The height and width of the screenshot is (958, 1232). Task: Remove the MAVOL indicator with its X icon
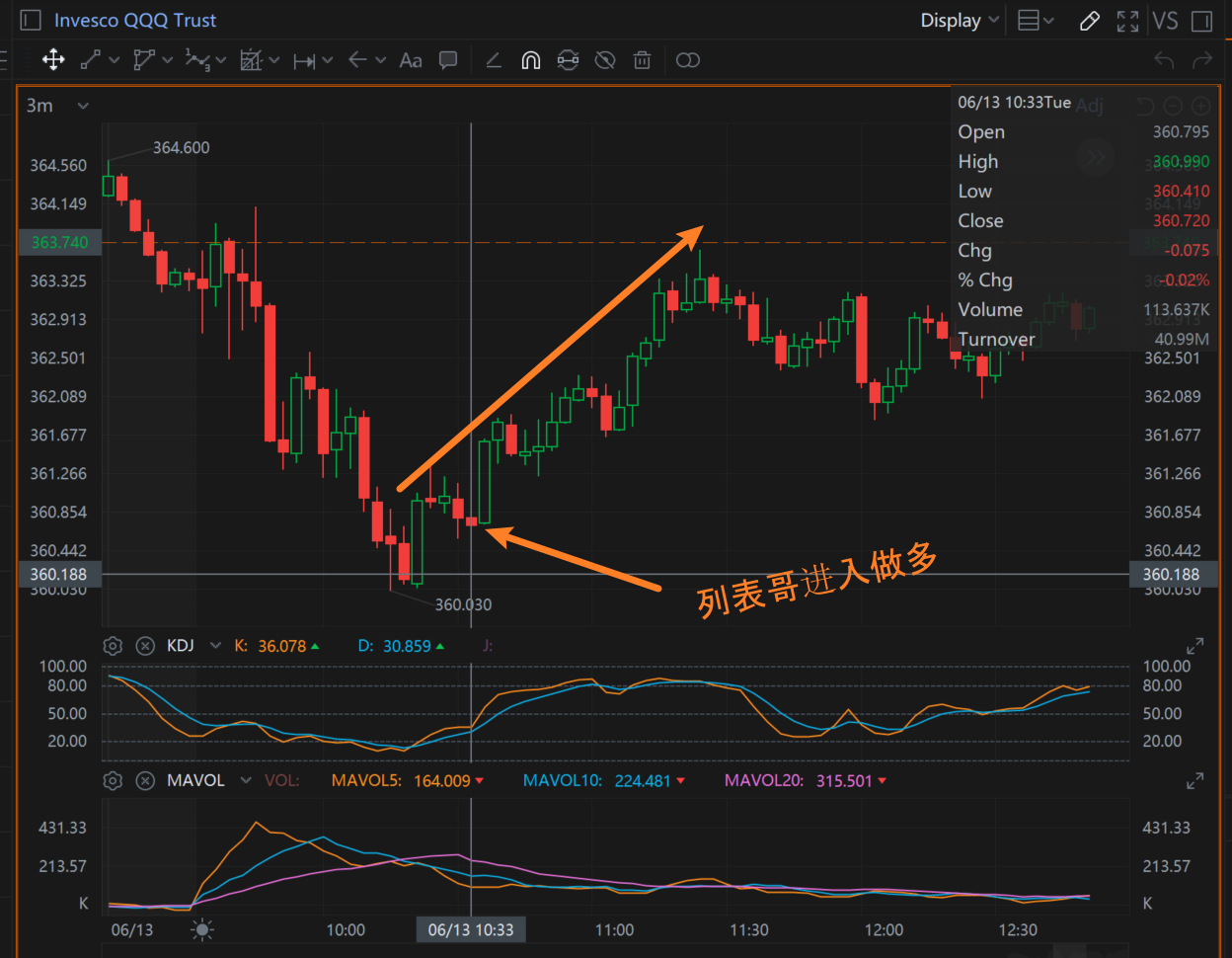coord(145,780)
